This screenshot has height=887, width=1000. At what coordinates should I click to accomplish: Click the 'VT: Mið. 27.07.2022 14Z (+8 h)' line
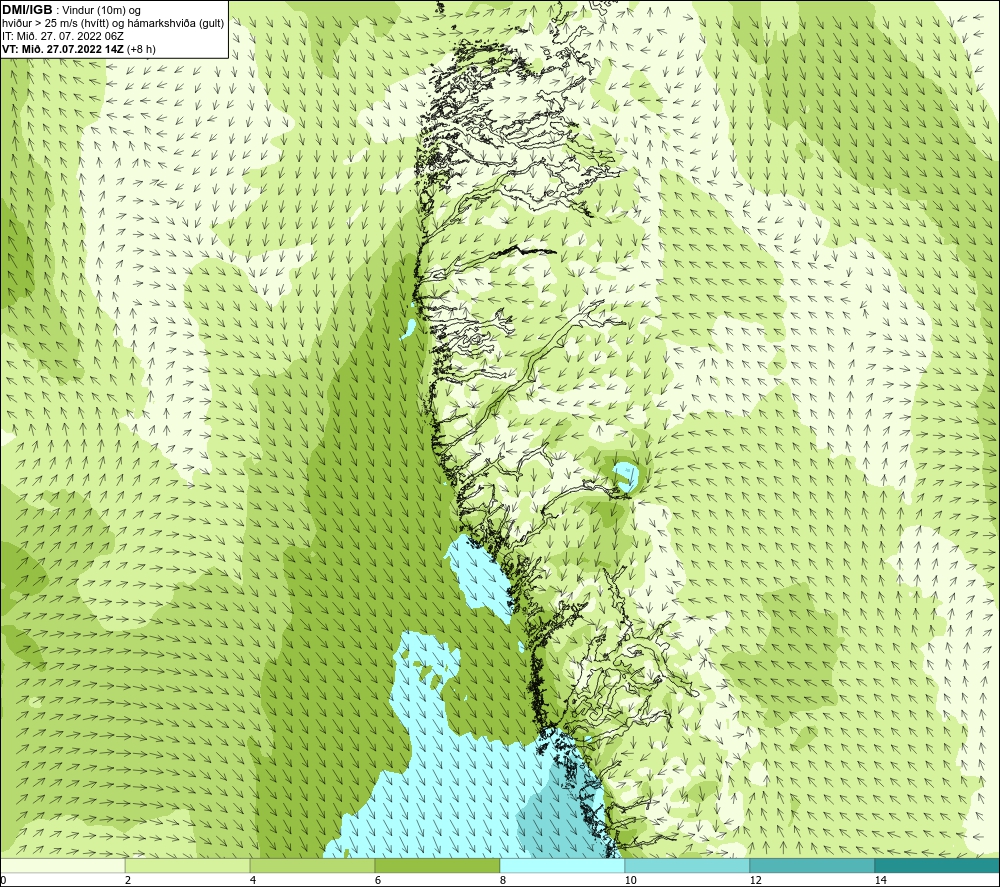[79, 48]
